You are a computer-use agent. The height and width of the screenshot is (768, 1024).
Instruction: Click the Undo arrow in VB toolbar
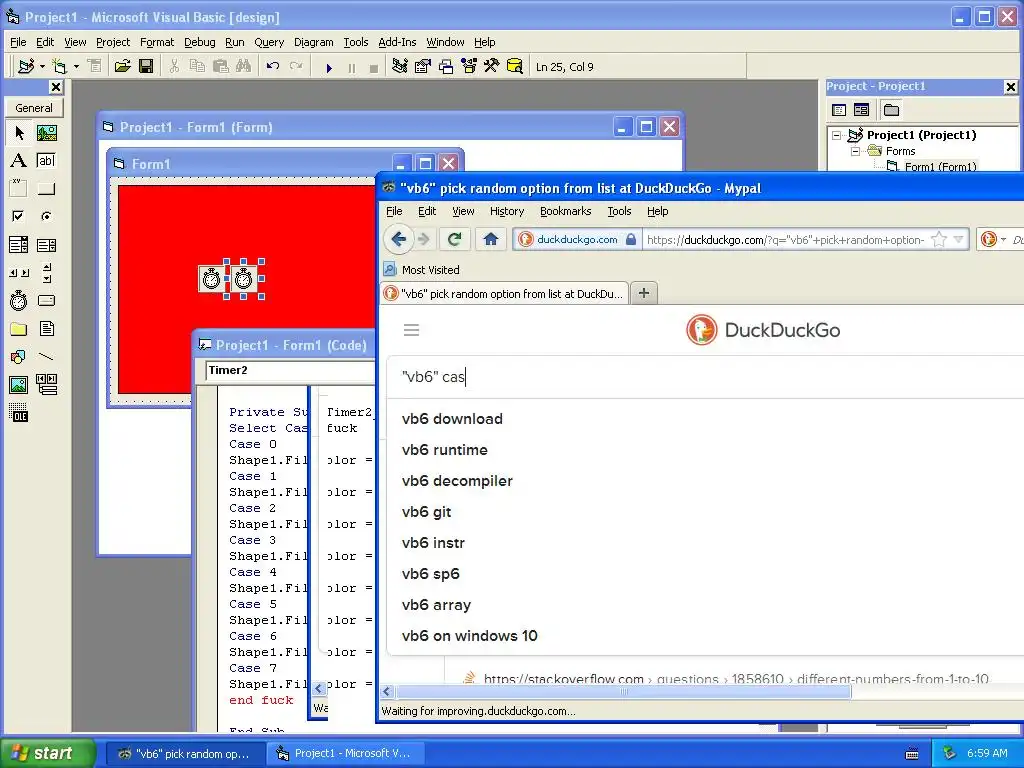click(x=273, y=66)
